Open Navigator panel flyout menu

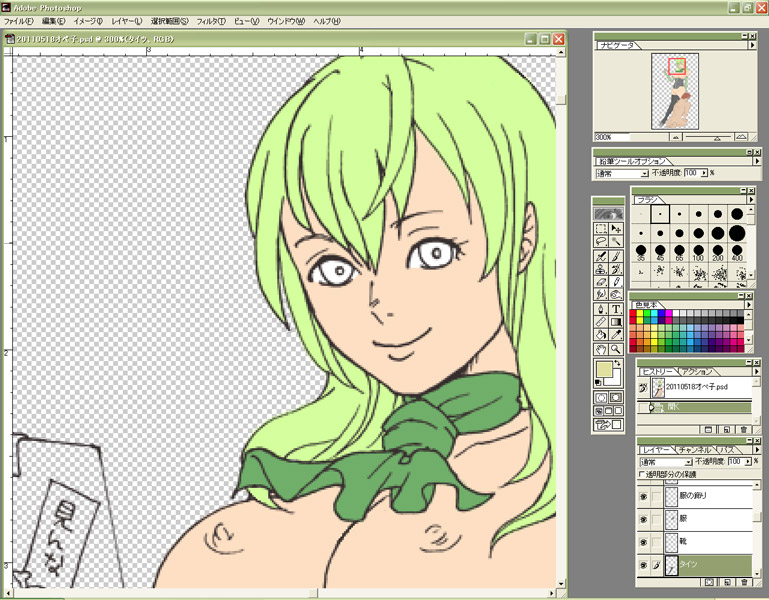tap(752, 45)
